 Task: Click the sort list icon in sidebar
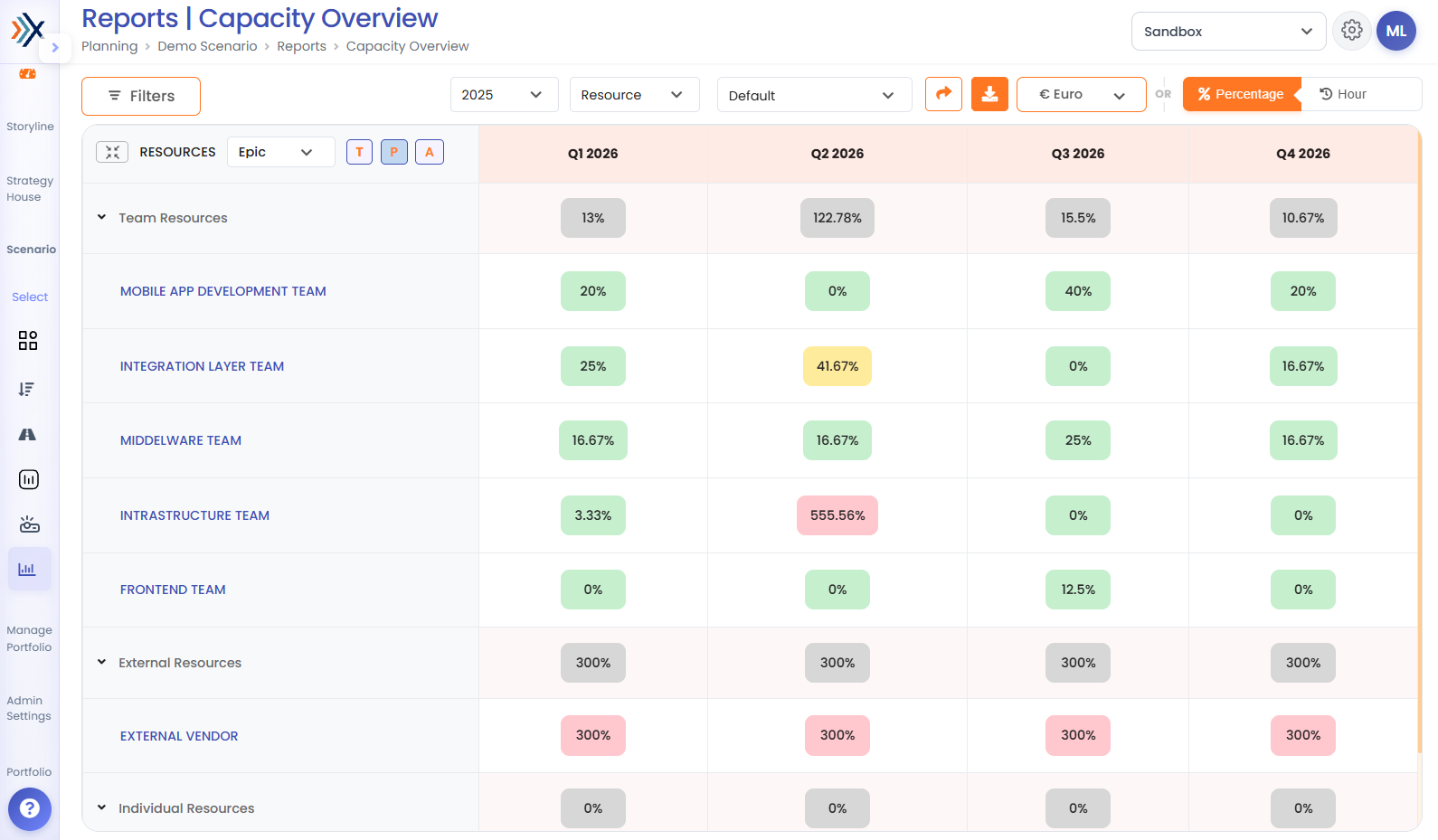[27, 389]
